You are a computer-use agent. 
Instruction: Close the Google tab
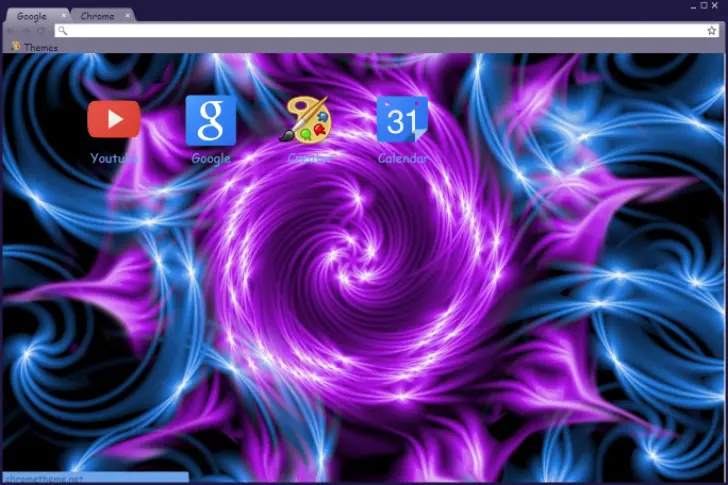pyautogui.click(x=63, y=16)
